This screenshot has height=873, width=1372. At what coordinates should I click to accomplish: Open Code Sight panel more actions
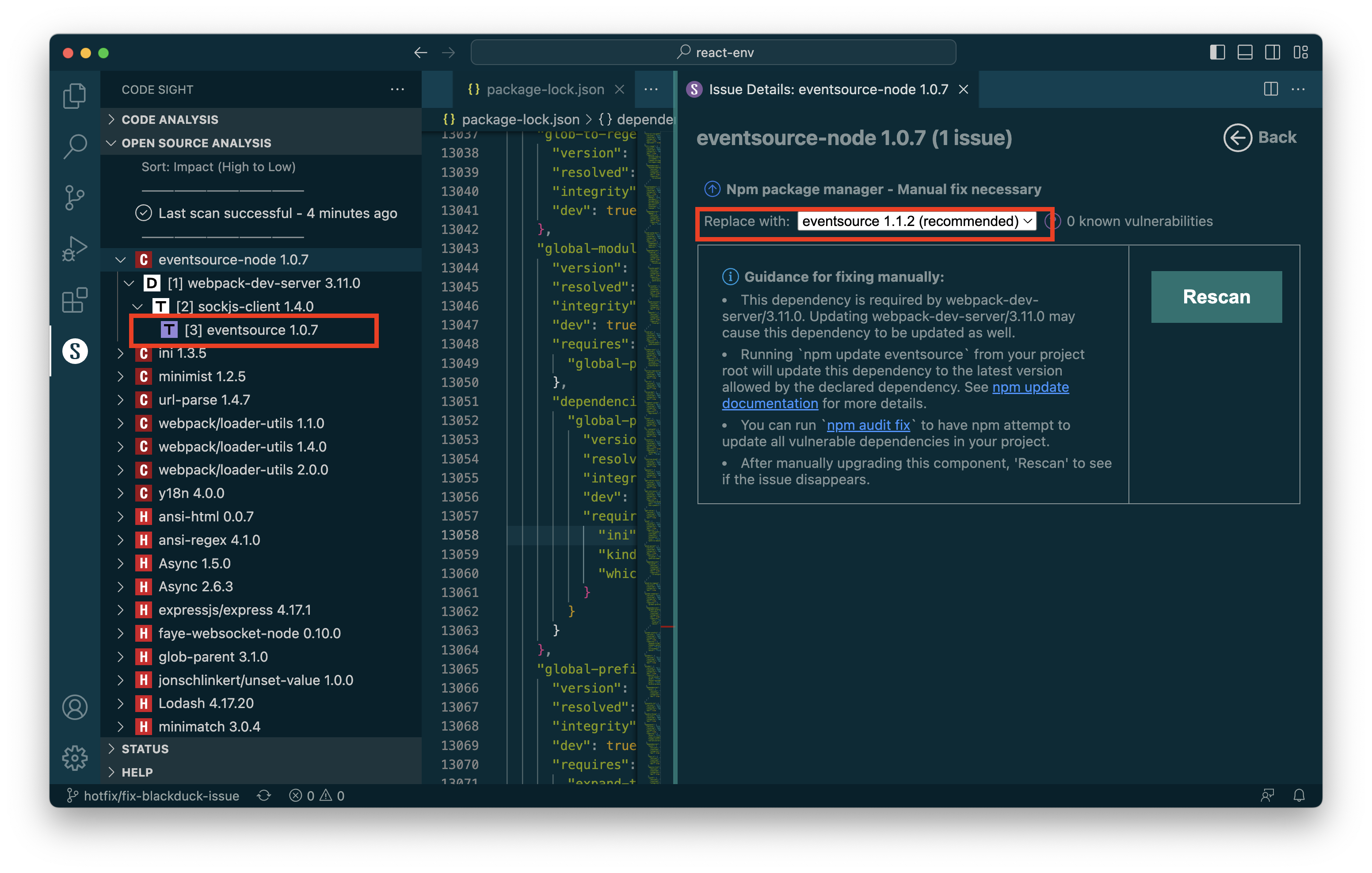[397, 89]
